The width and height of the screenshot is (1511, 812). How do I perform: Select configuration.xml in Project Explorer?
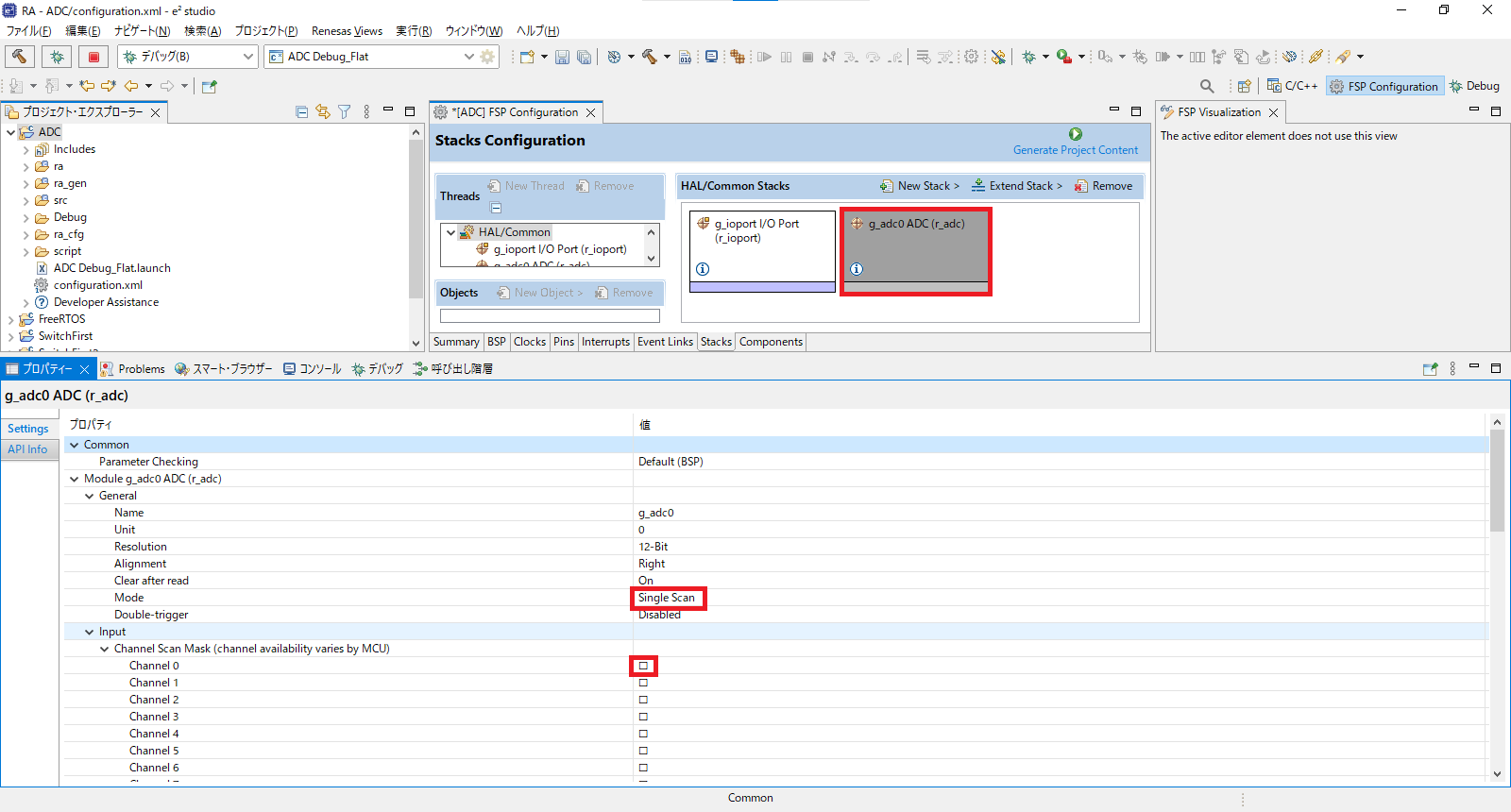point(98,285)
